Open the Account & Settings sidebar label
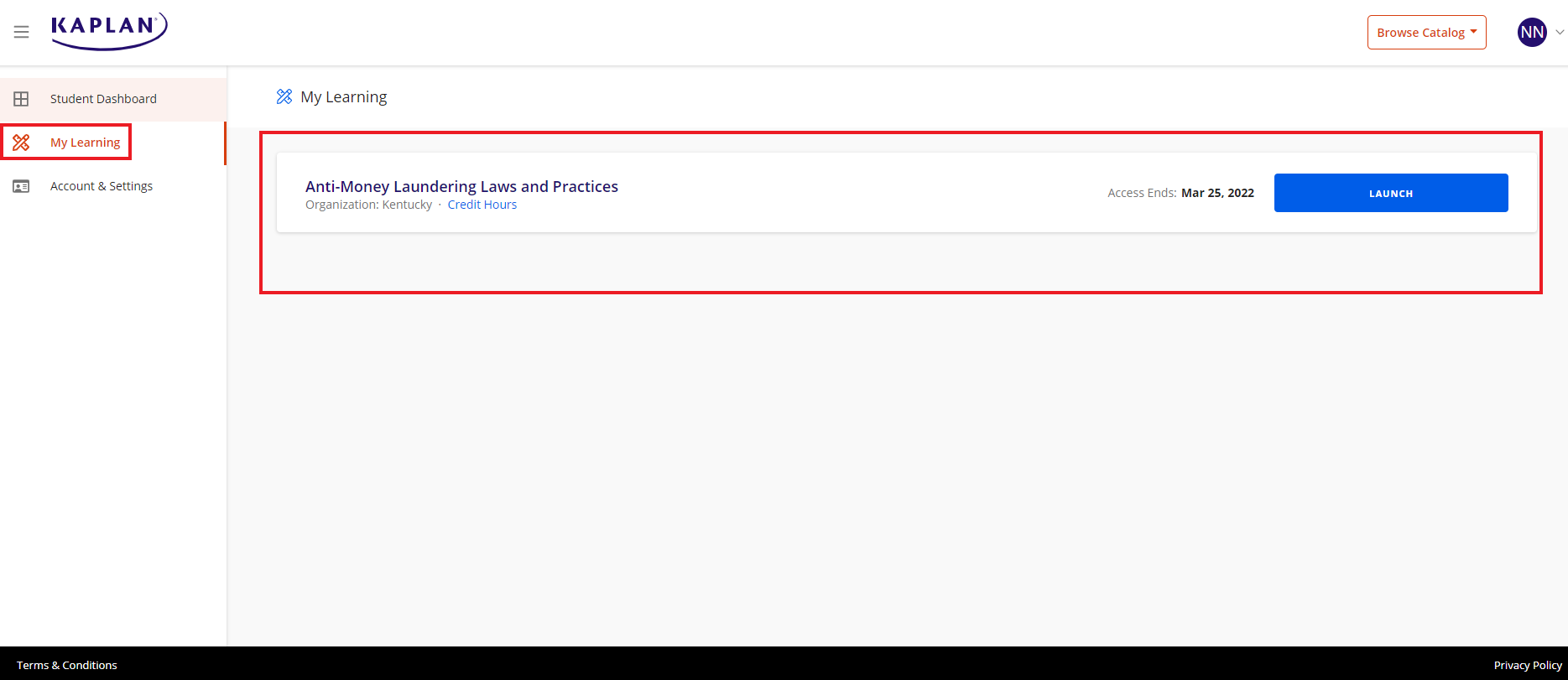 pos(102,186)
